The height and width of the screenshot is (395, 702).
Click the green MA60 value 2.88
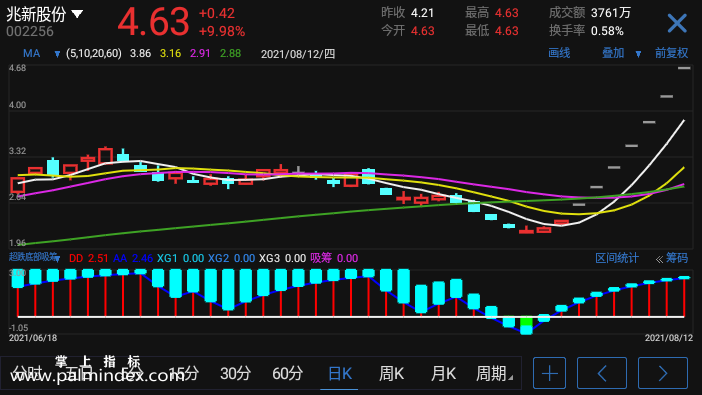[x=230, y=54]
